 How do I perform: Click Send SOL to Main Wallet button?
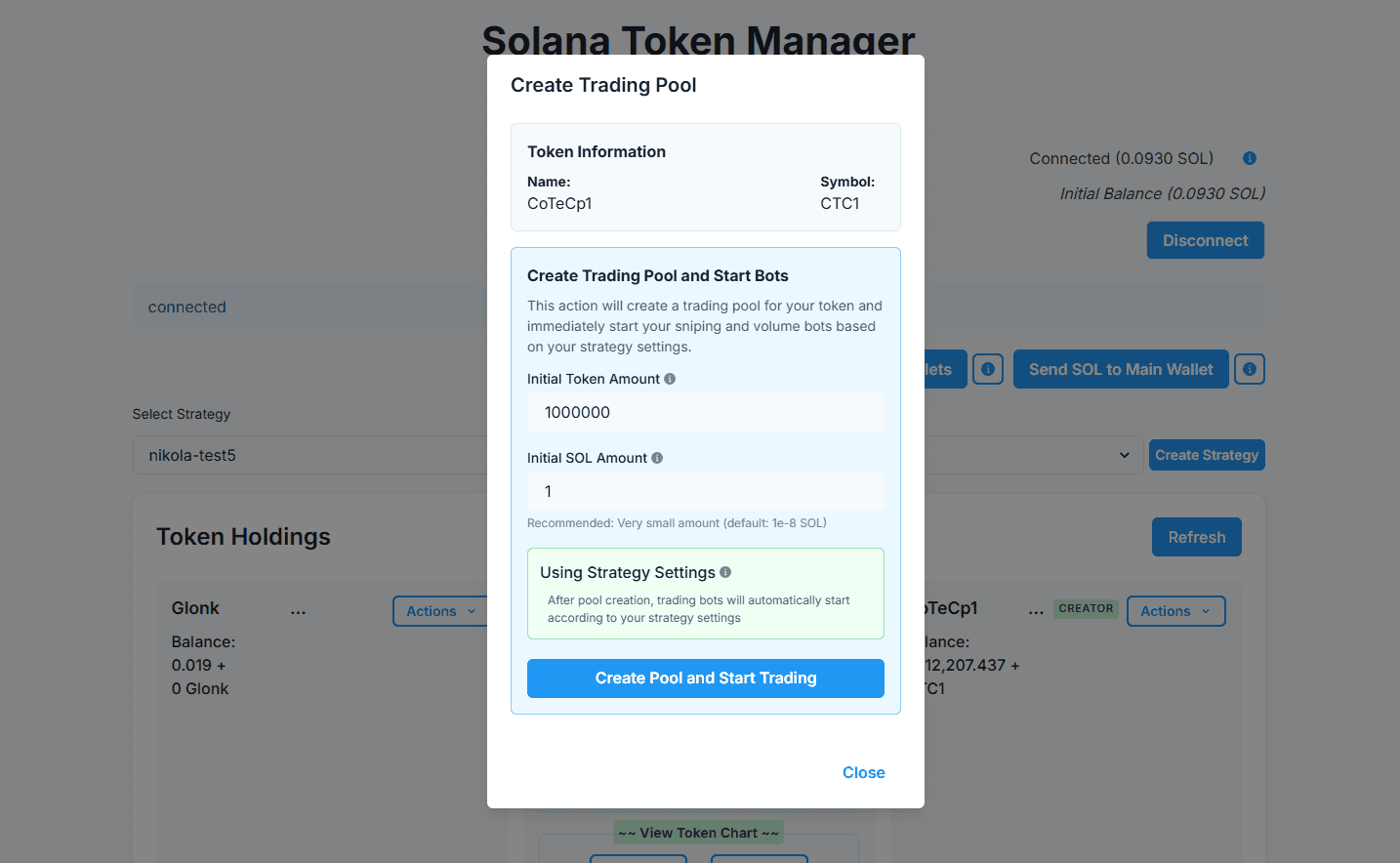pyautogui.click(x=1120, y=369)
